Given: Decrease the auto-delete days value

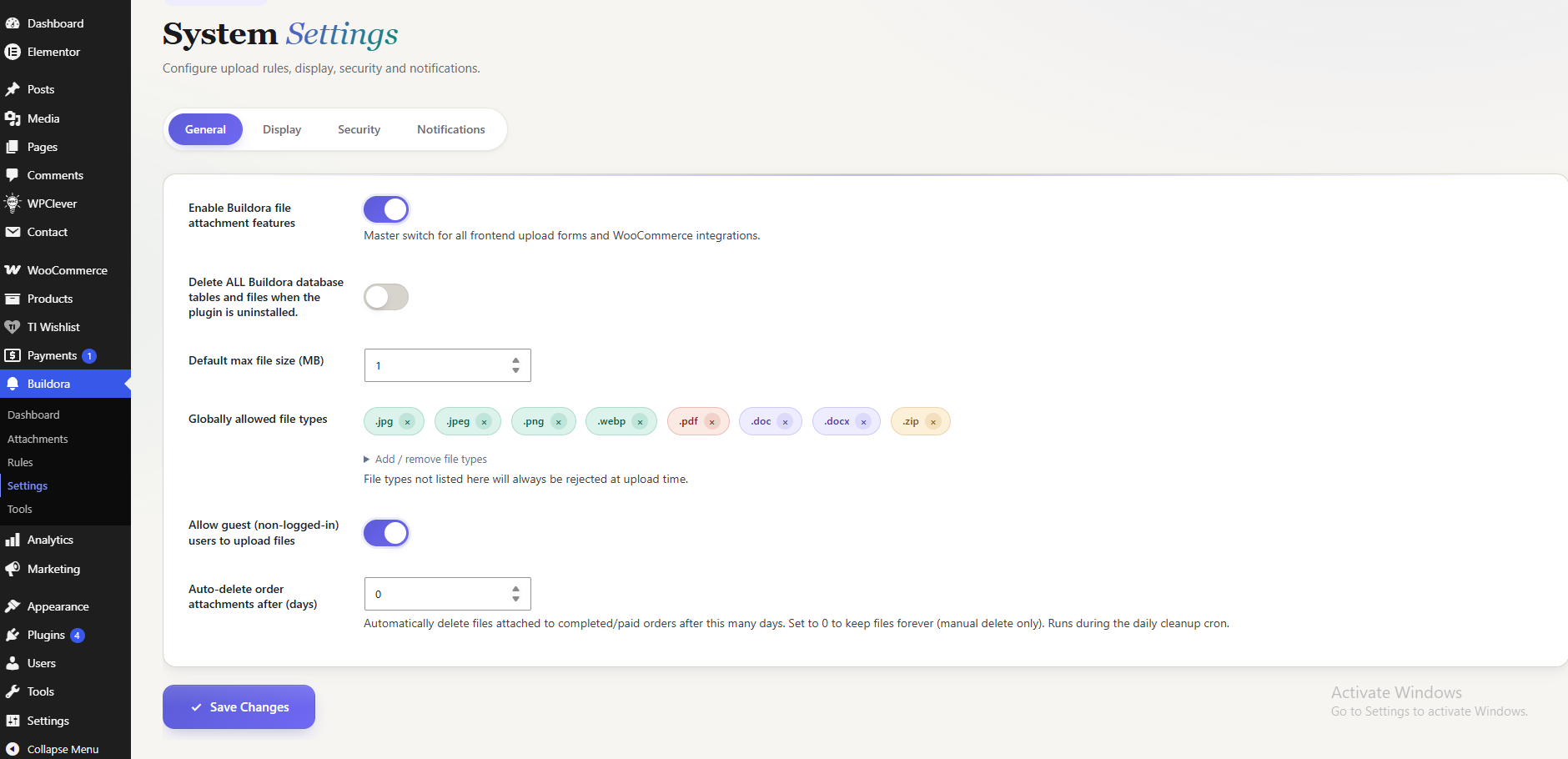Looking at the screenshot, I should point(515,599).
